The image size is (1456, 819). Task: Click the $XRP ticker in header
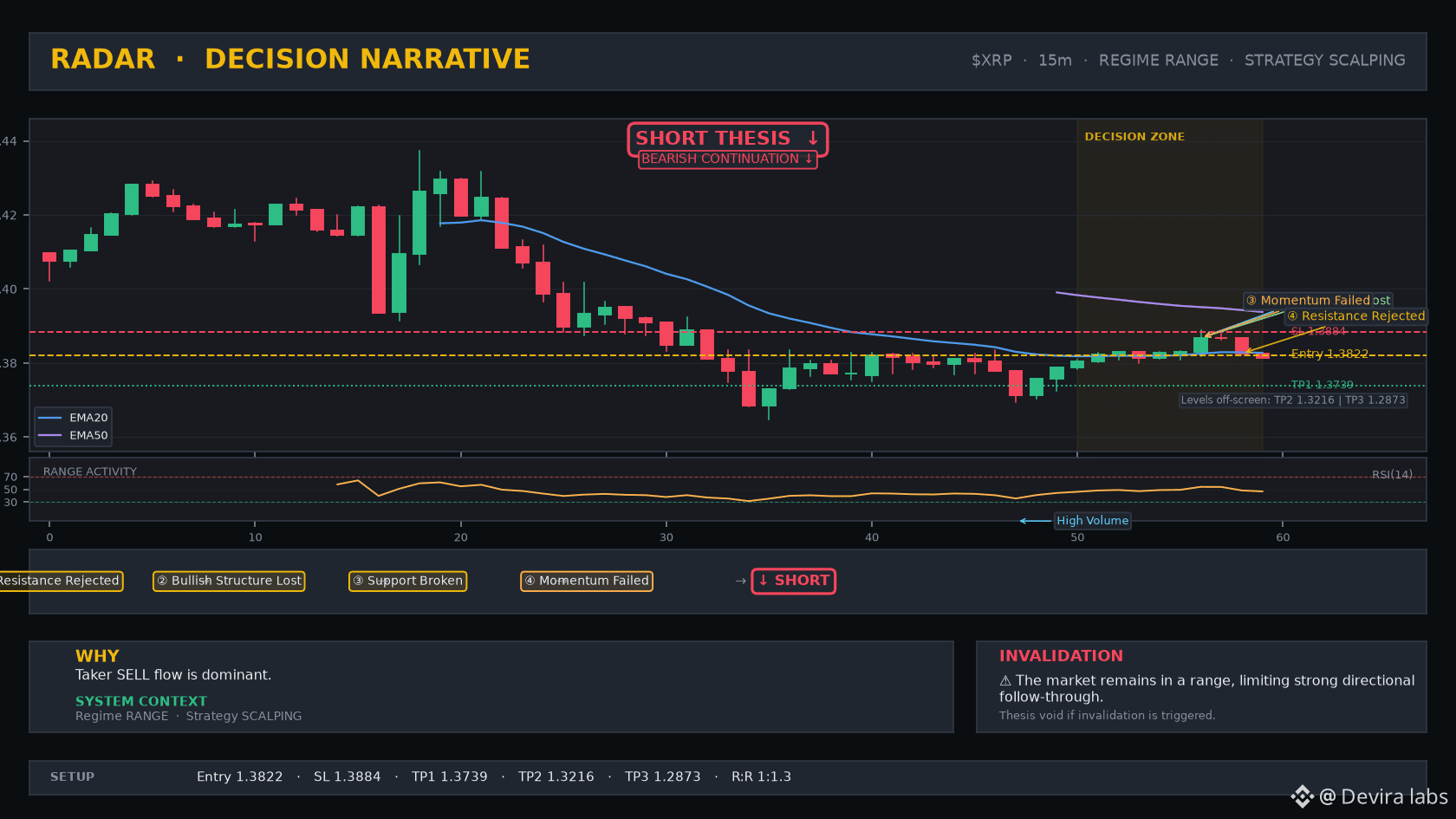[x=991, y=61]
